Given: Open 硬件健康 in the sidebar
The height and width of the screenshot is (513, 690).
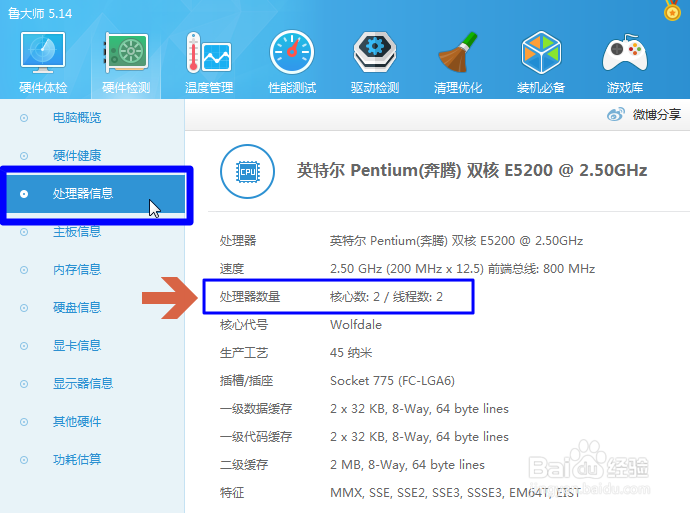Looking at the screenshot, I should coord(77,155).
